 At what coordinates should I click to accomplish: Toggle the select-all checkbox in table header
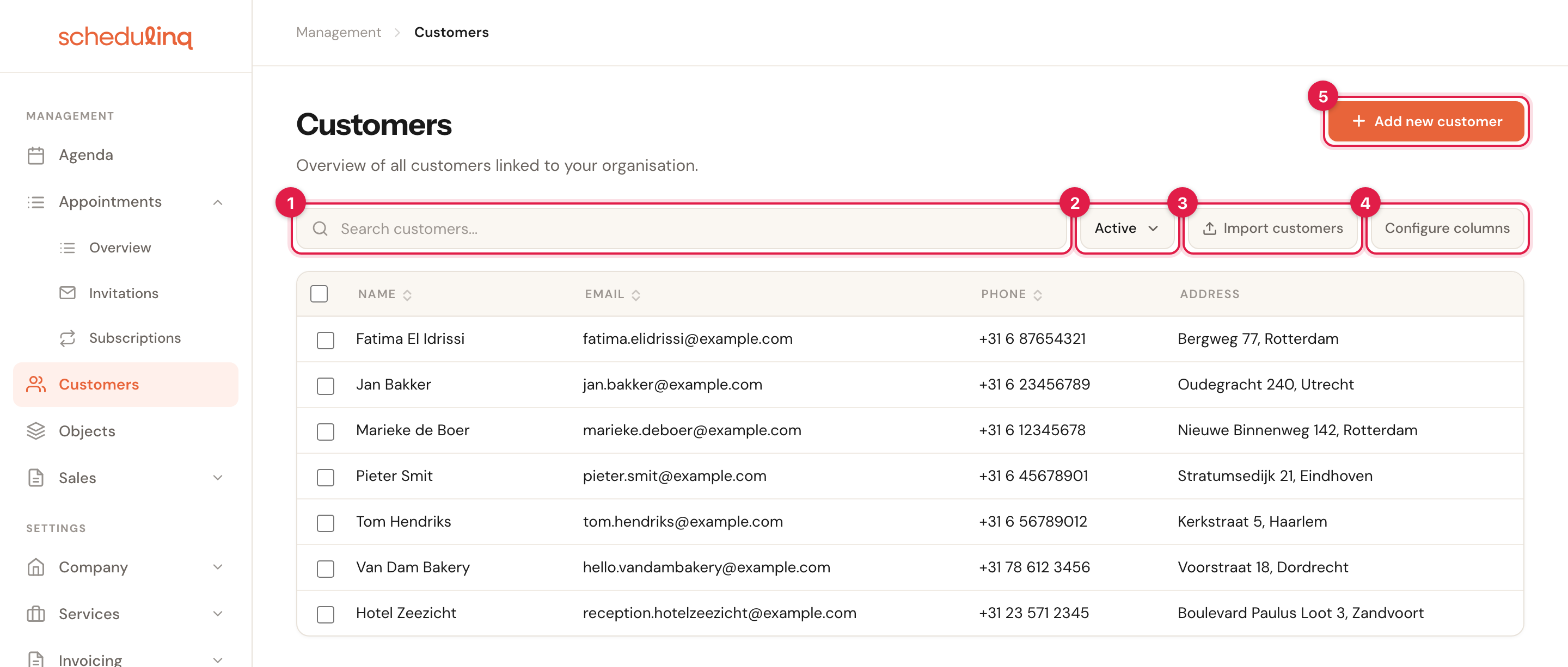pos(319,294)
